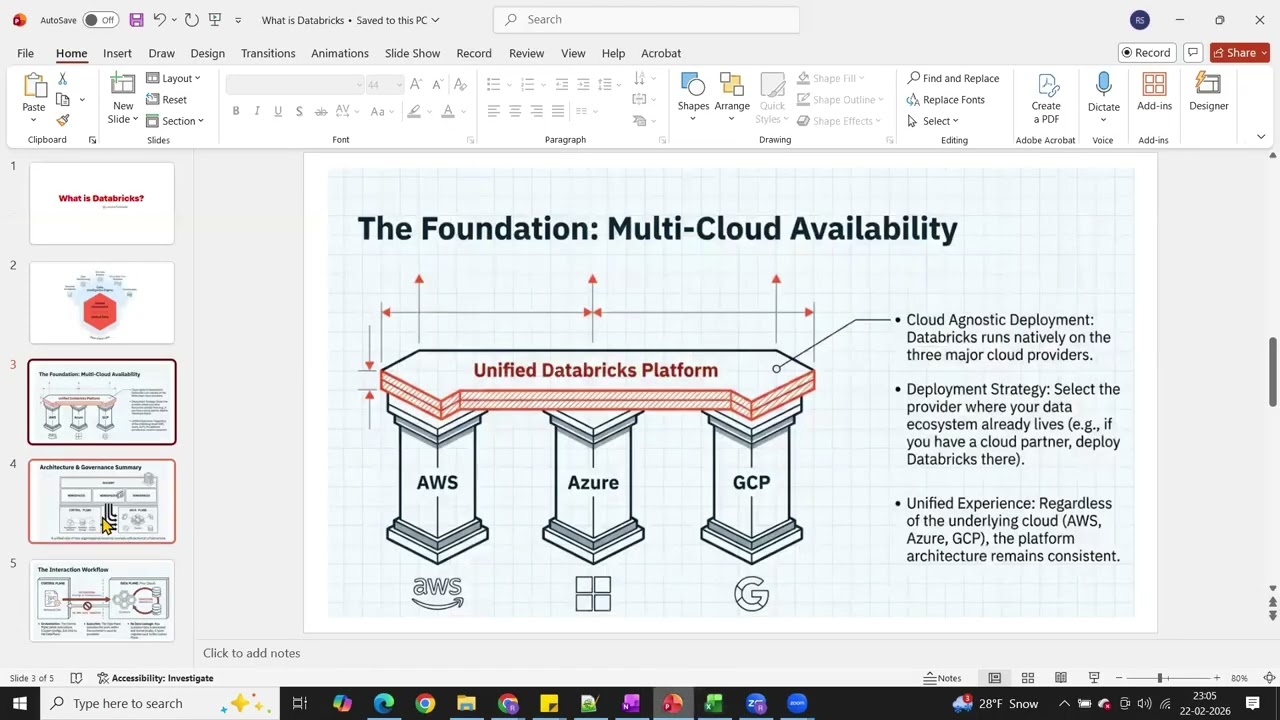Open Excel from the taskbar
1280x720 pixels.
pos(714,703)
